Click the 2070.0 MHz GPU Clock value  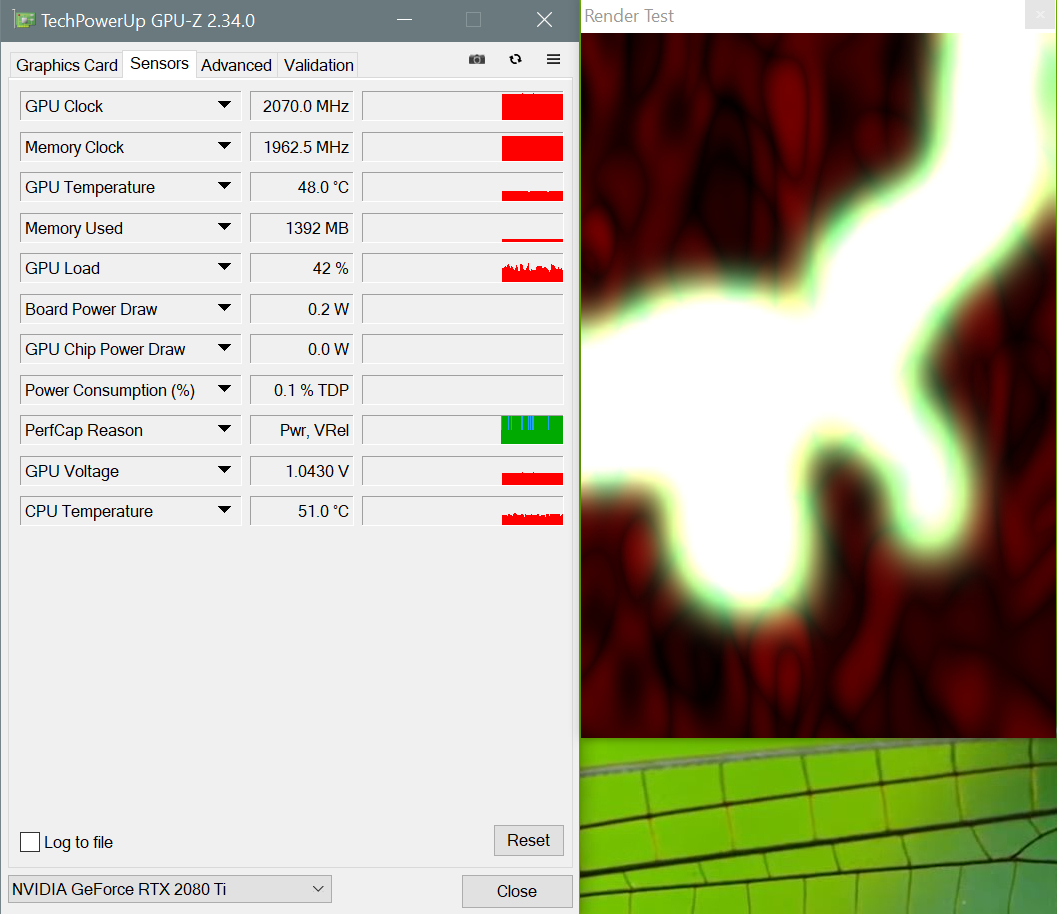(x=302, y=106)
